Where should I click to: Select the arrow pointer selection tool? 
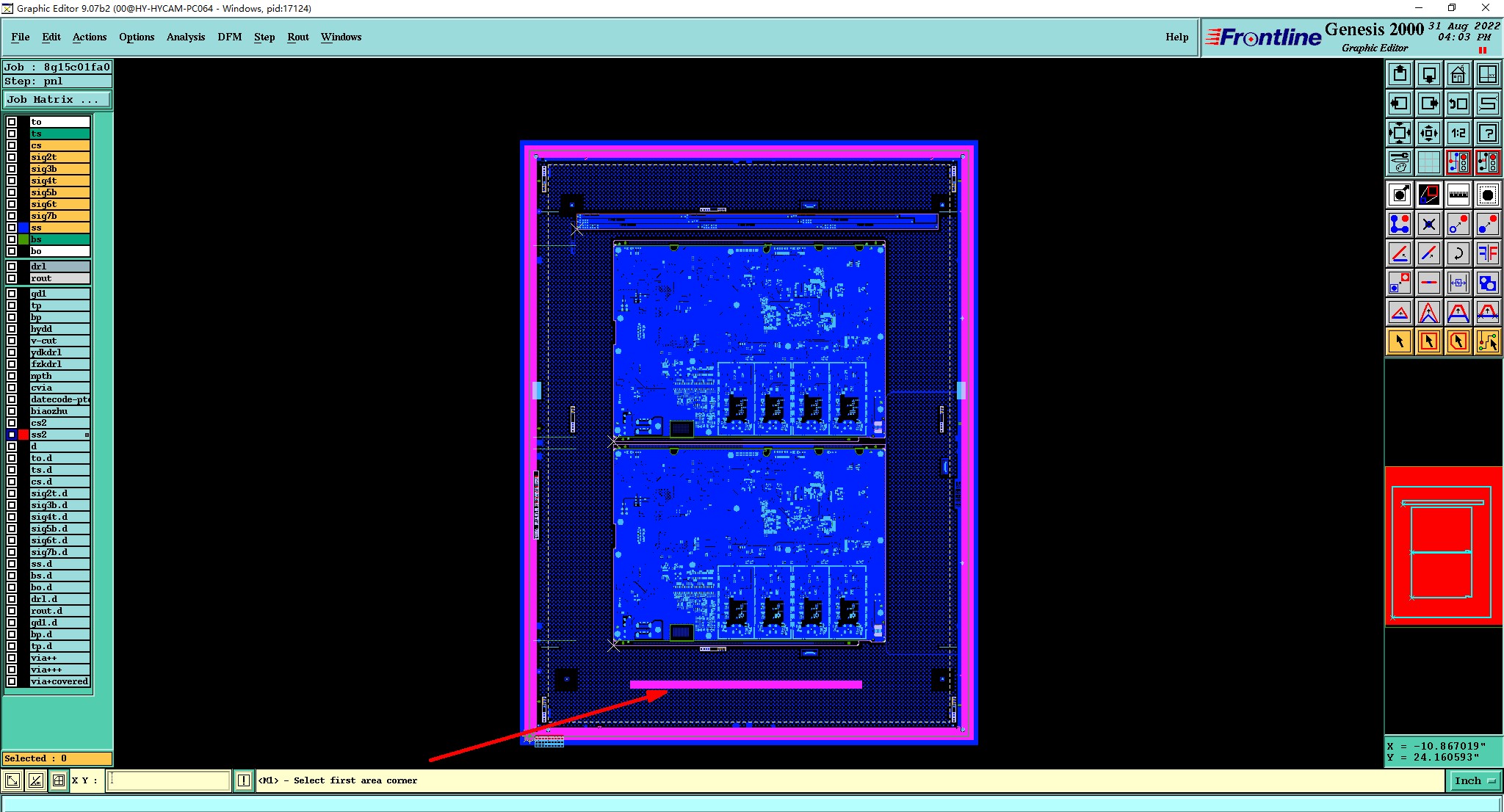pyautogui.click(x=1400, y=341)
